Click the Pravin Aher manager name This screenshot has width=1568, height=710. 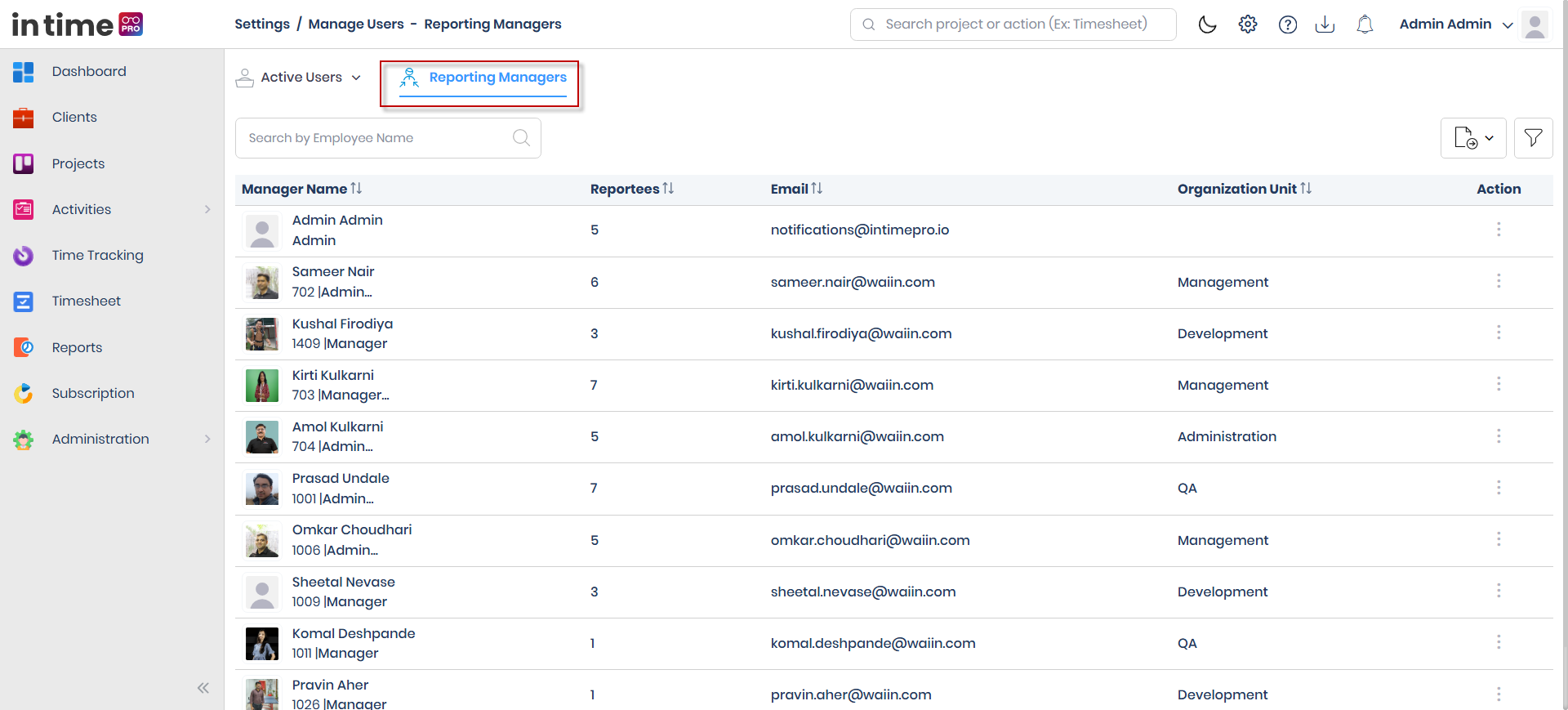(330, 685)
